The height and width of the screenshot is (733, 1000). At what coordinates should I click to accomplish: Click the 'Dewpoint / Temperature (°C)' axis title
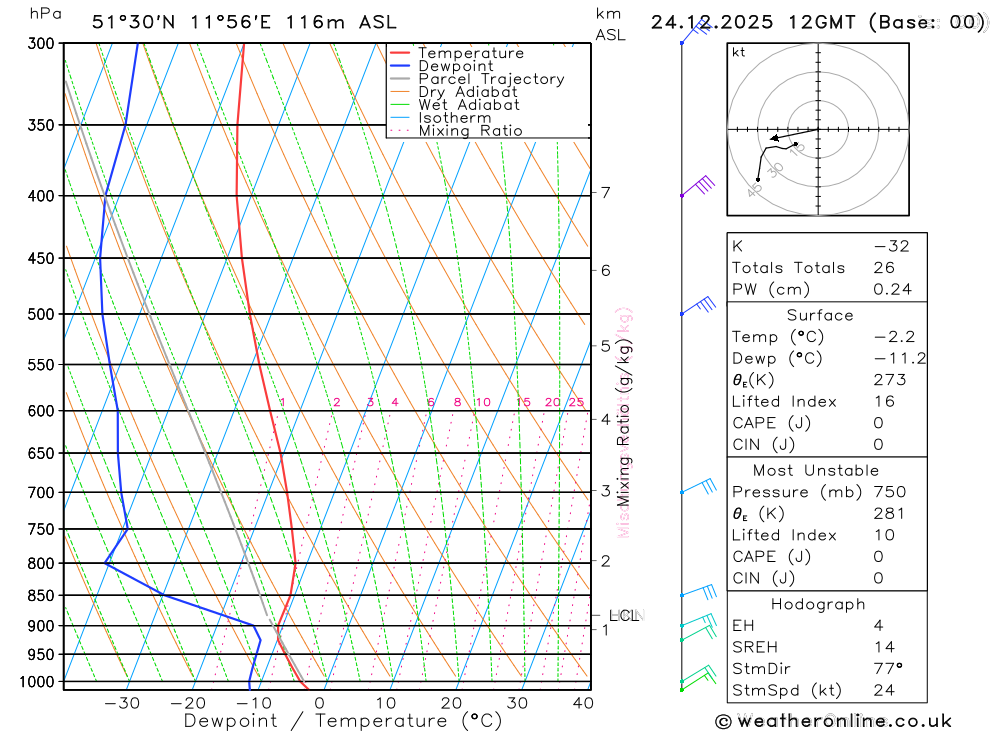[x=343, y=721]
